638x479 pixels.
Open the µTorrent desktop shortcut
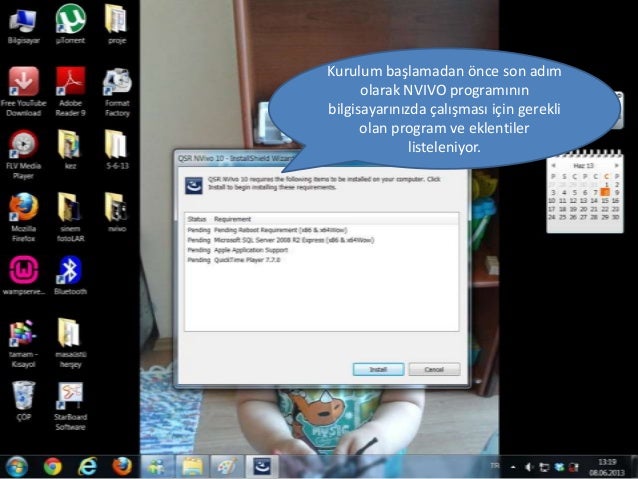(x=70, y=24)
